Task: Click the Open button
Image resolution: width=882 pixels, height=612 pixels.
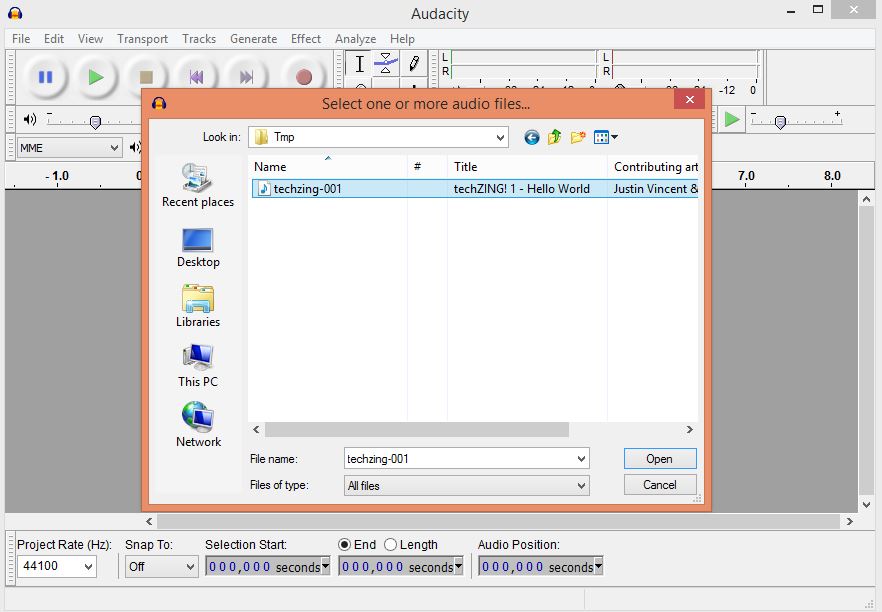Action: pyautogui.click(x=660, y=458)
